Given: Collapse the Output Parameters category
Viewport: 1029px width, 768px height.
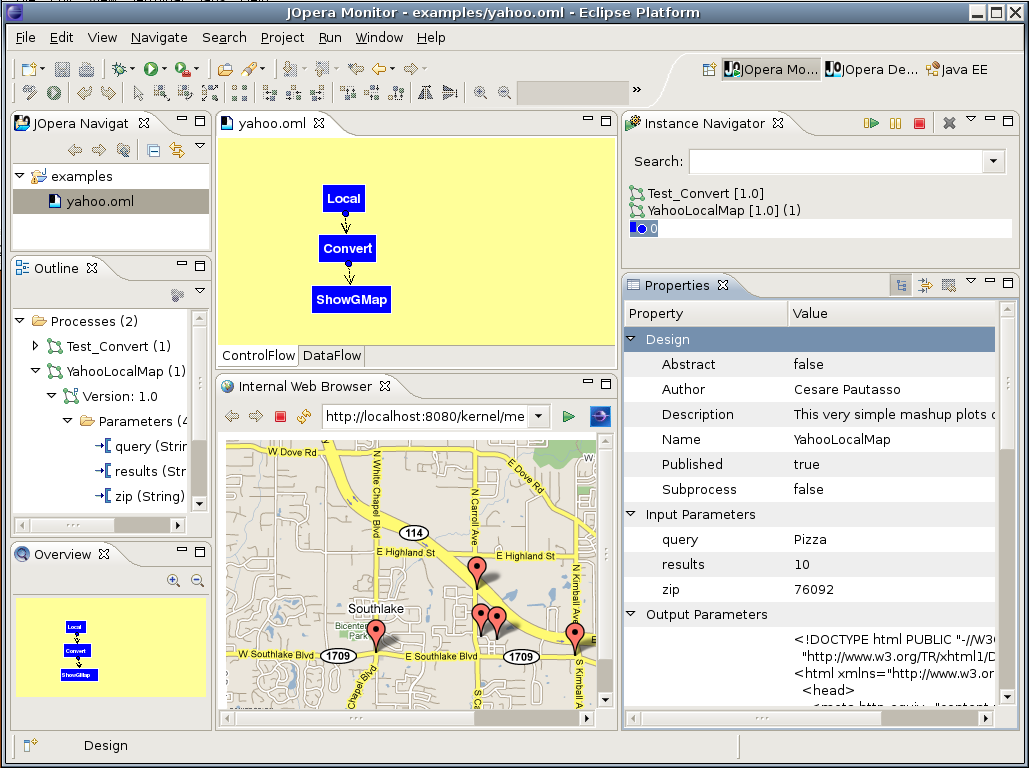Looking at the screenshot, I should (631, 614).
